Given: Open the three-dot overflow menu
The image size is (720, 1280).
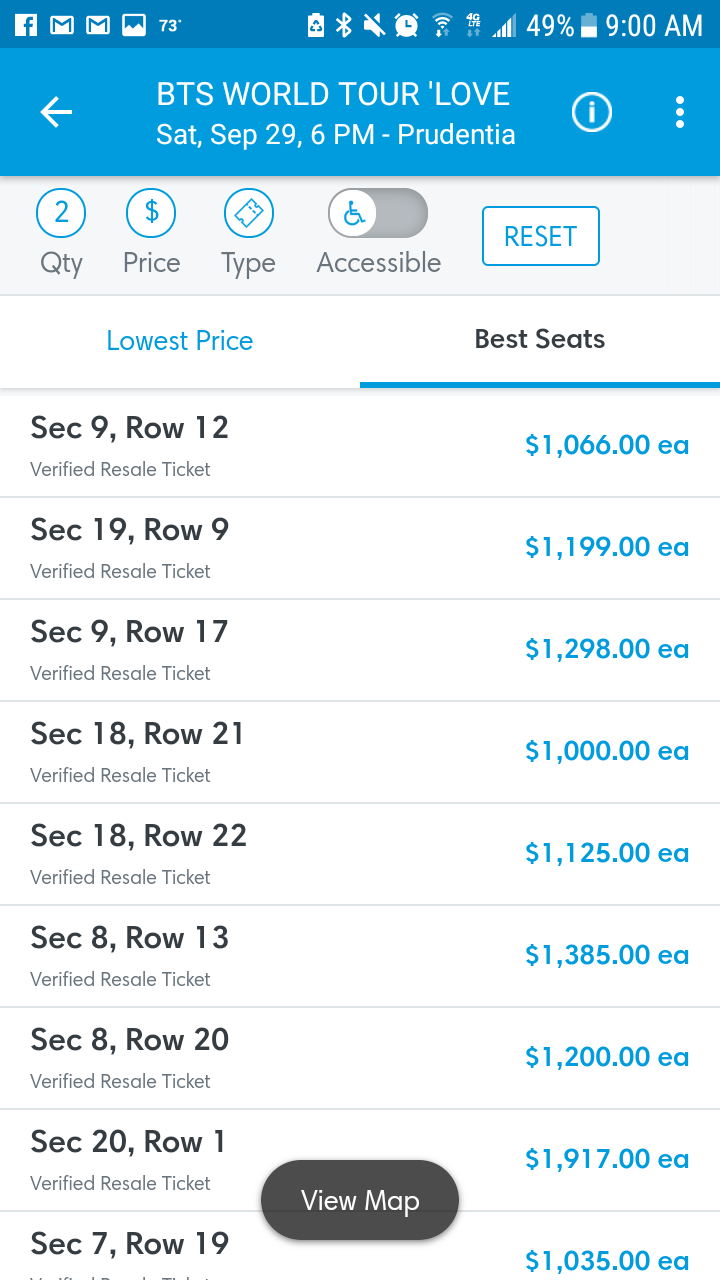Looking at the screenshot, I should (x=680, y=113).
